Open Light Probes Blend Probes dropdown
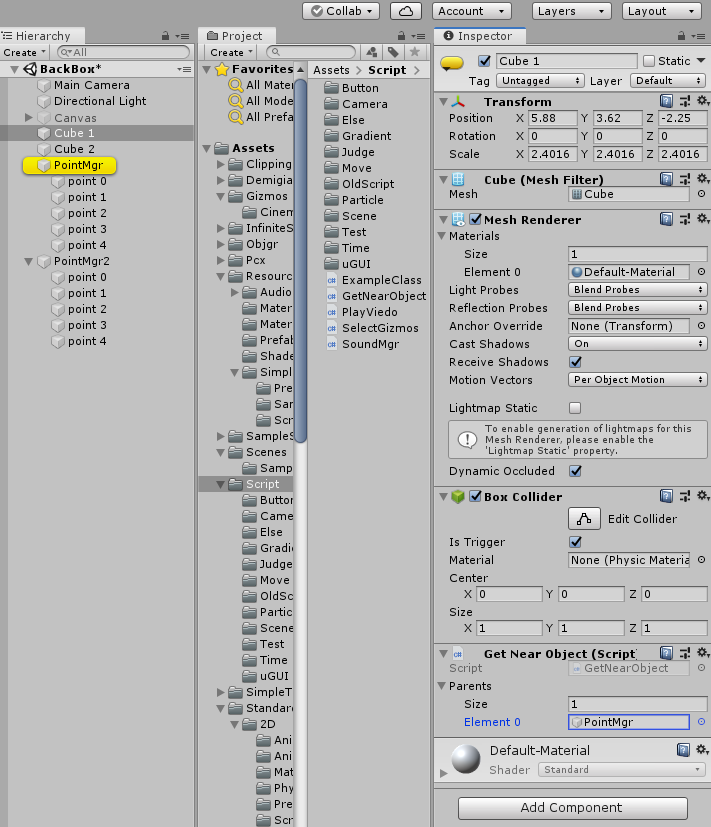Image resolution: width=711 pixels, height=827 pixels. (x=638, y=290)
